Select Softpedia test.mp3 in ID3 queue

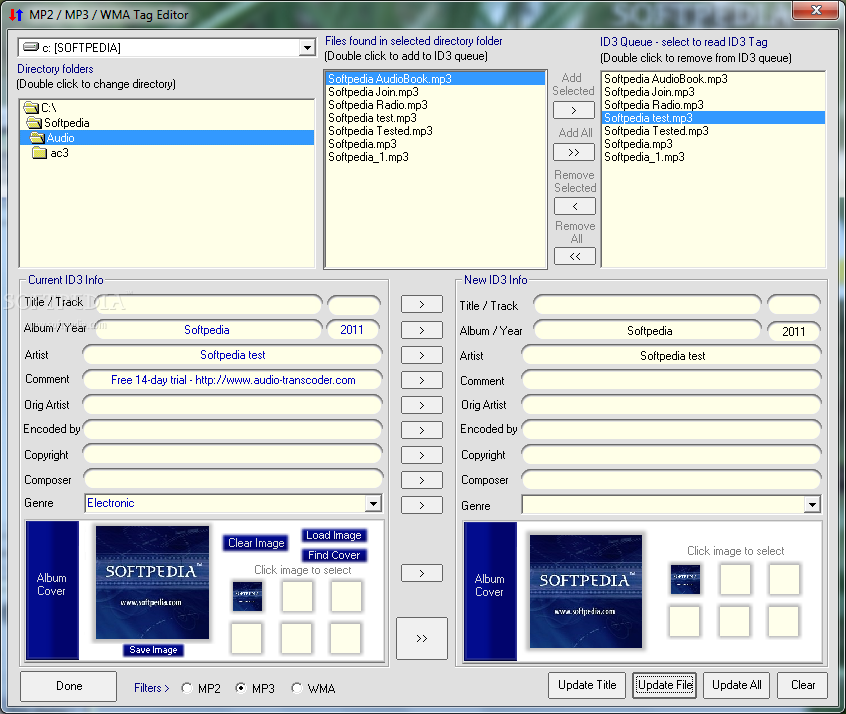pyautogui.click(x=713, y=118)
